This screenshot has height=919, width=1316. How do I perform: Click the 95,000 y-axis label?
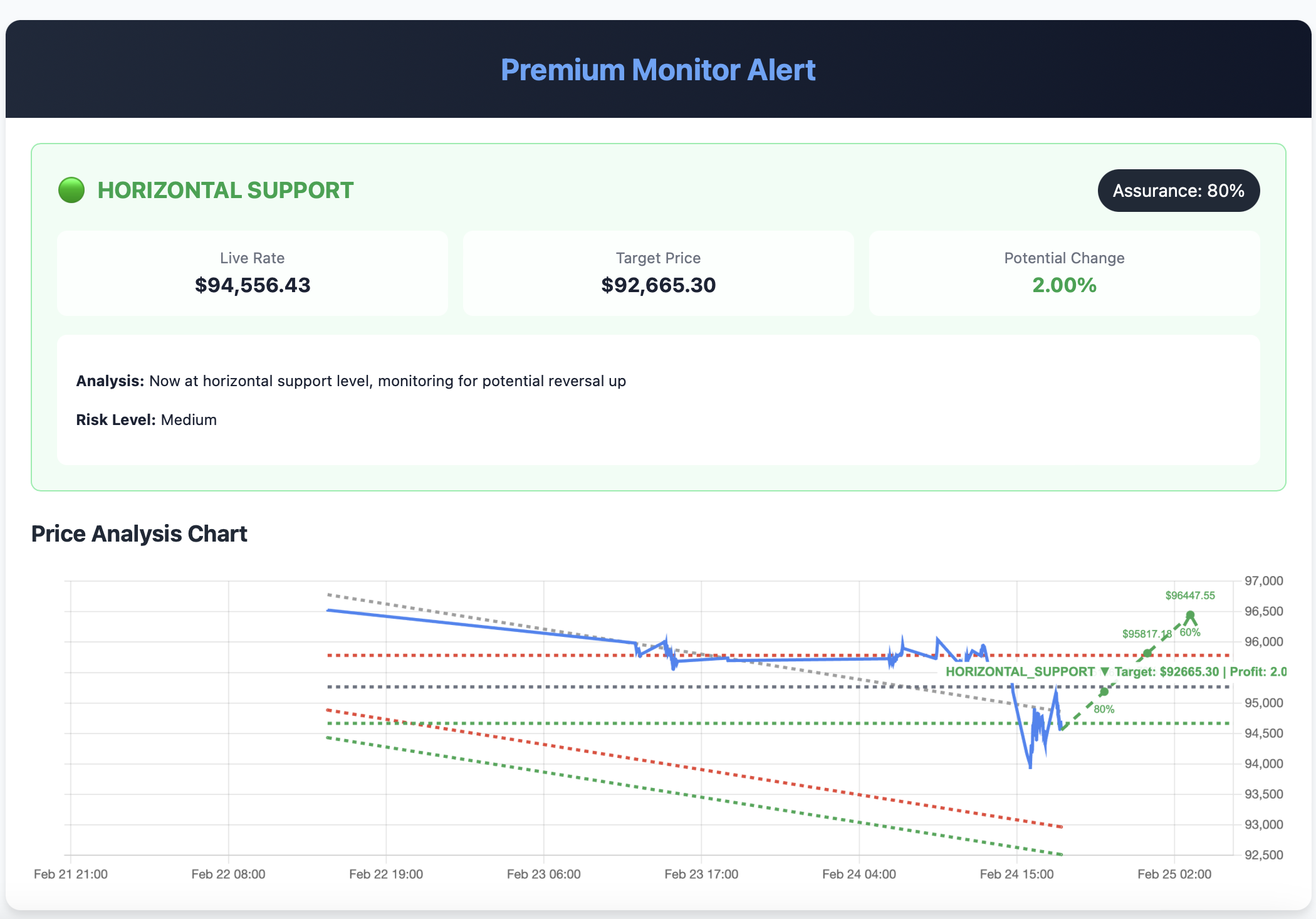pyautogui.click(x=1263, y=703)
